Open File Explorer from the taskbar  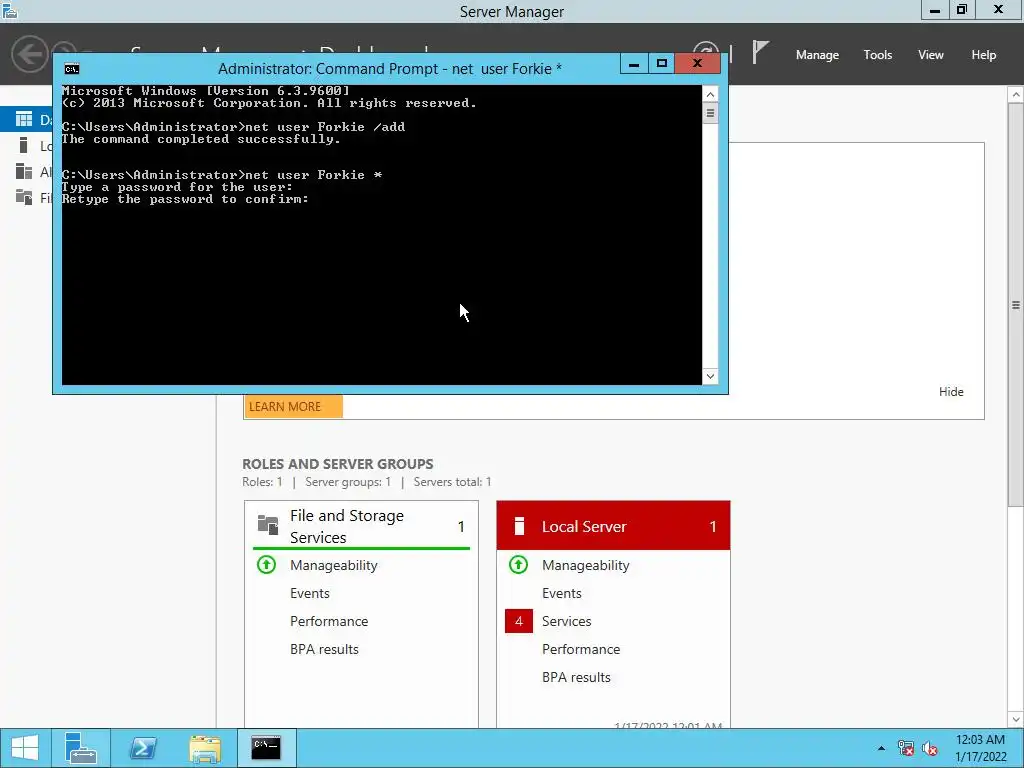coord(205,748)
